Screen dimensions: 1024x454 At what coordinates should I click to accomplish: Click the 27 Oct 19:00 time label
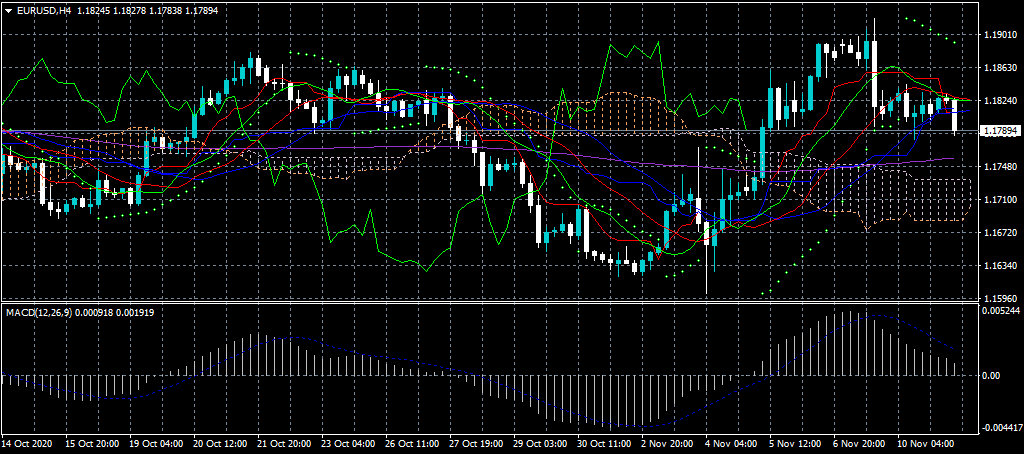pos(475,444)
